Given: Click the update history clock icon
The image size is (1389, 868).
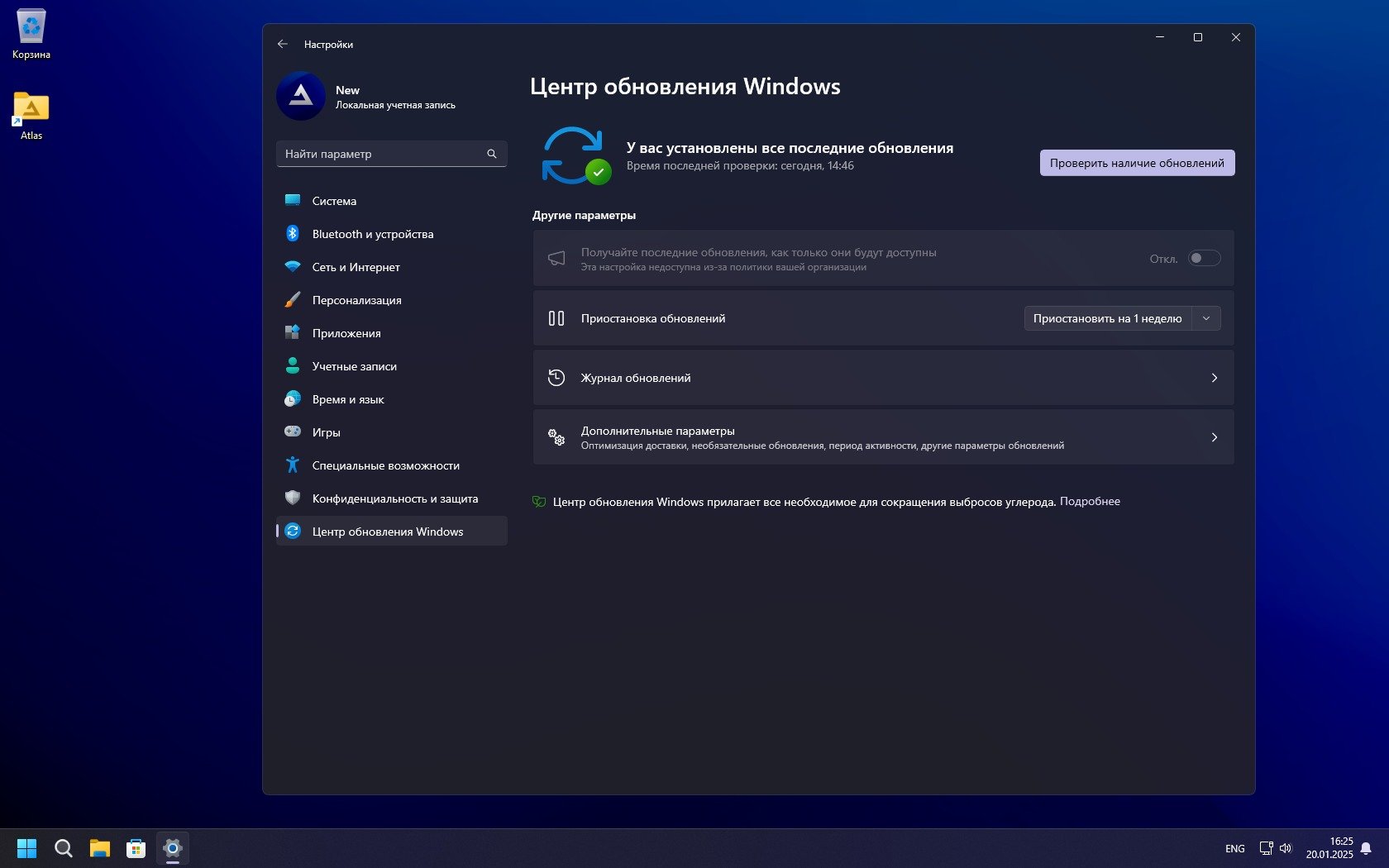Looking at the screenshot, I should click(x=556, y=378).
